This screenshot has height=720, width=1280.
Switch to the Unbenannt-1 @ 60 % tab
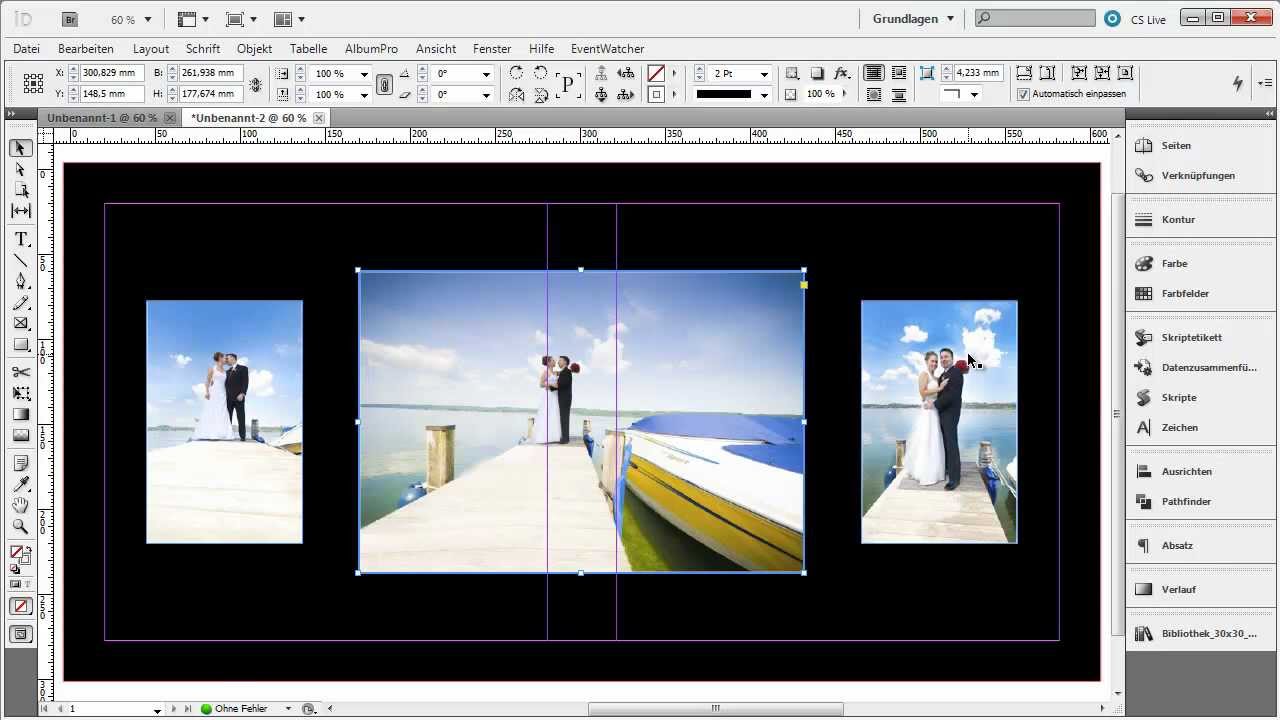coord(102,118)
